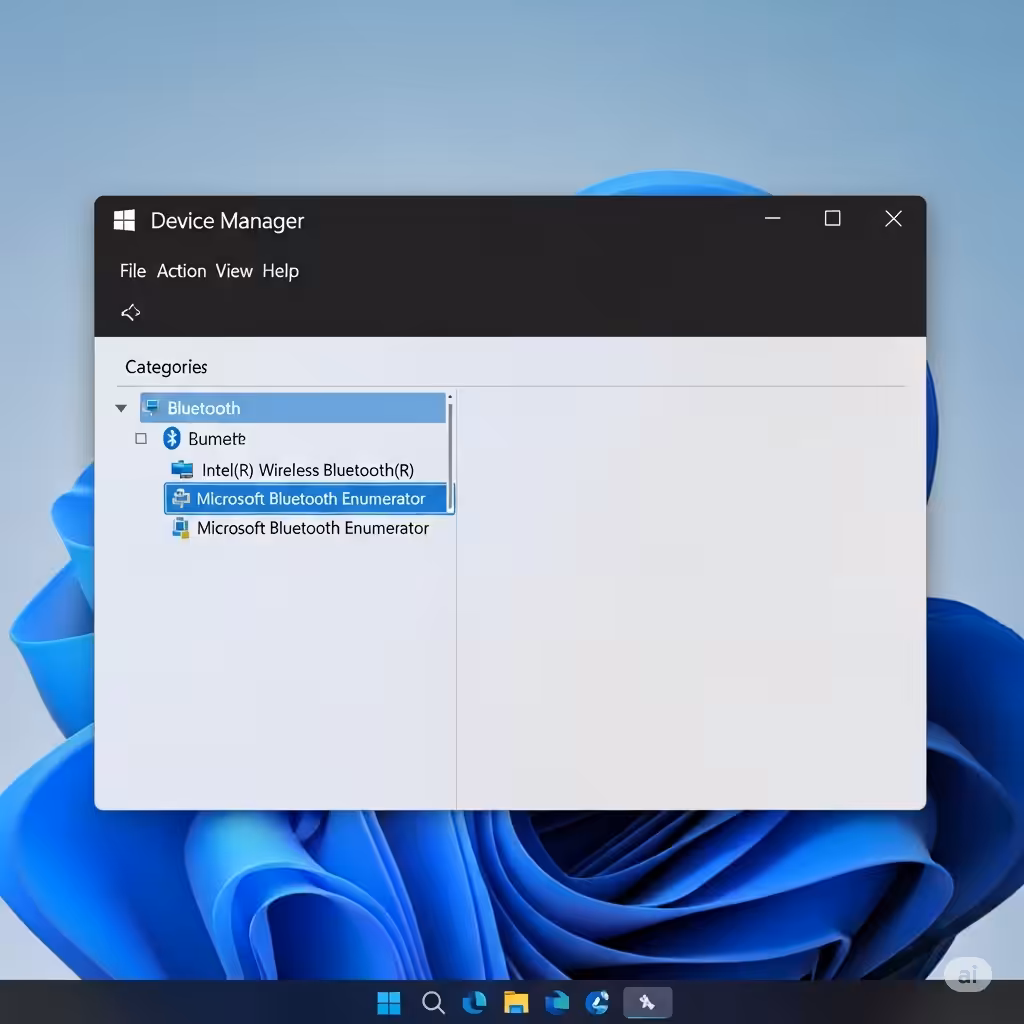The width and height of the screenshot is (1024, 1024).
Task: Open the File menu
Action: [x=133, y=271]
